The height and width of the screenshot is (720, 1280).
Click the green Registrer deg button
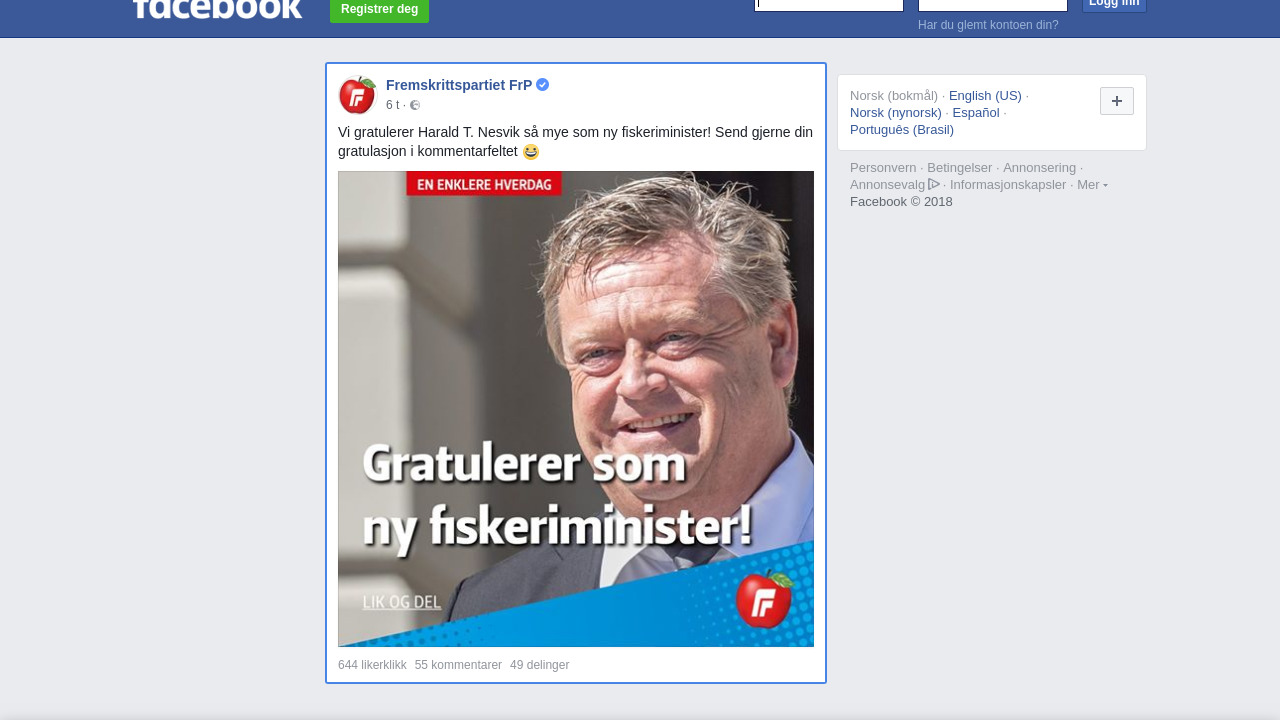(379, 10)
